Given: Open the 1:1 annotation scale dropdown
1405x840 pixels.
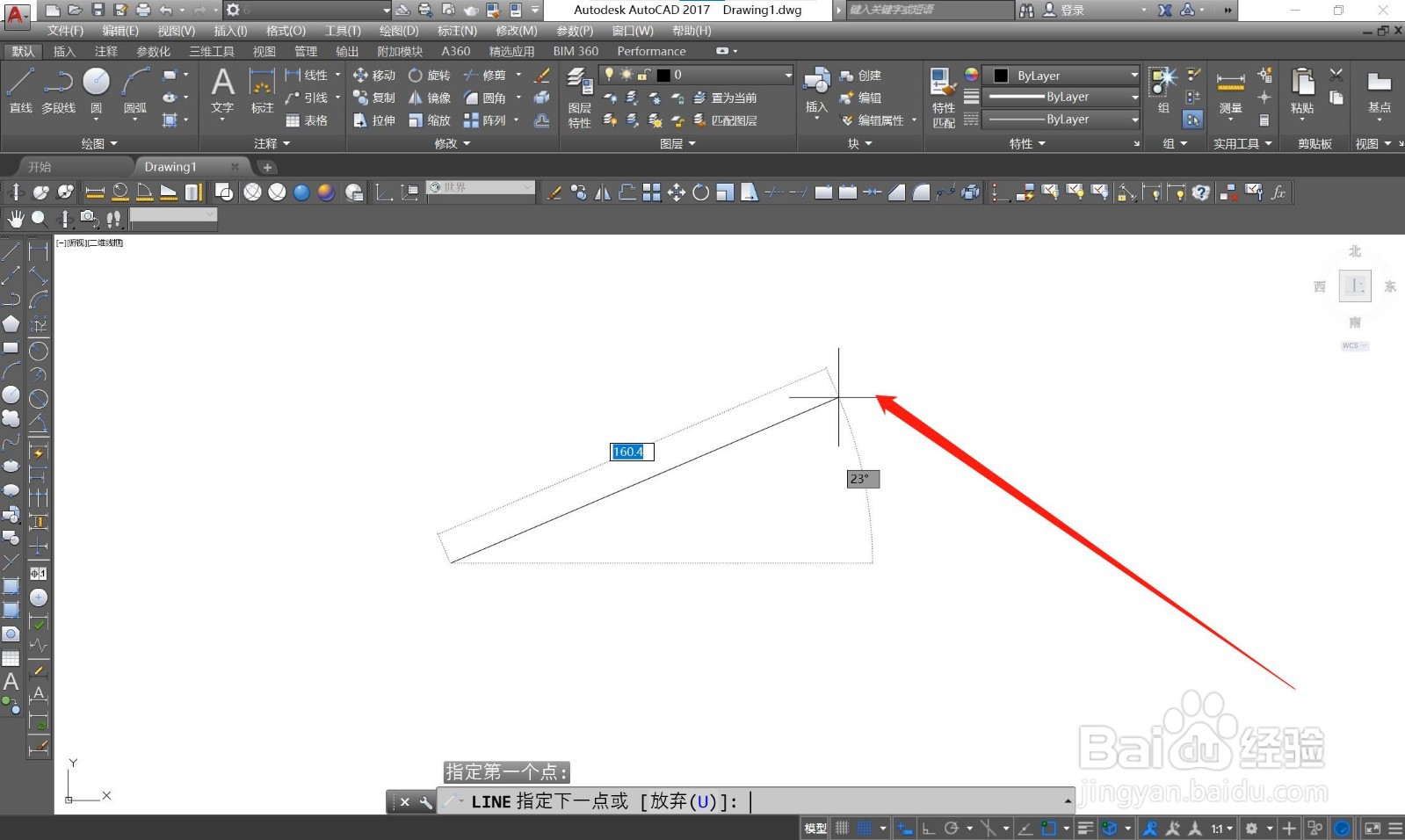Looking at the screenshot, I should 1221,828.
